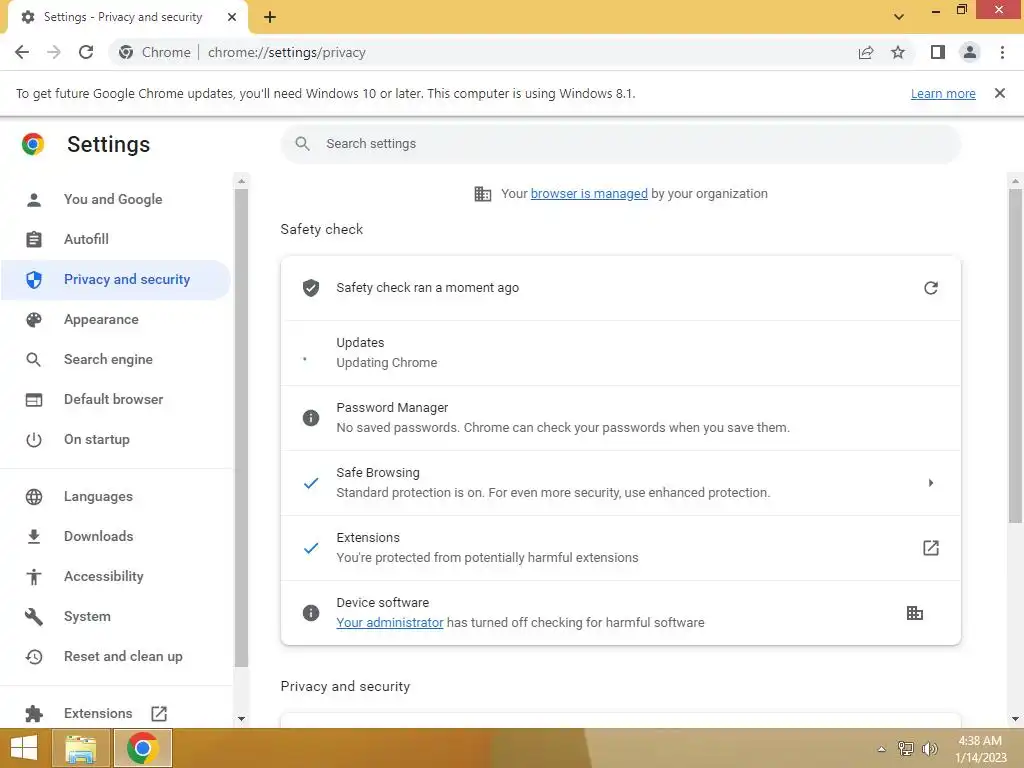Open the browser is managed link
The height and width of the screenshot is (768, 1024).
click(589, 193)
